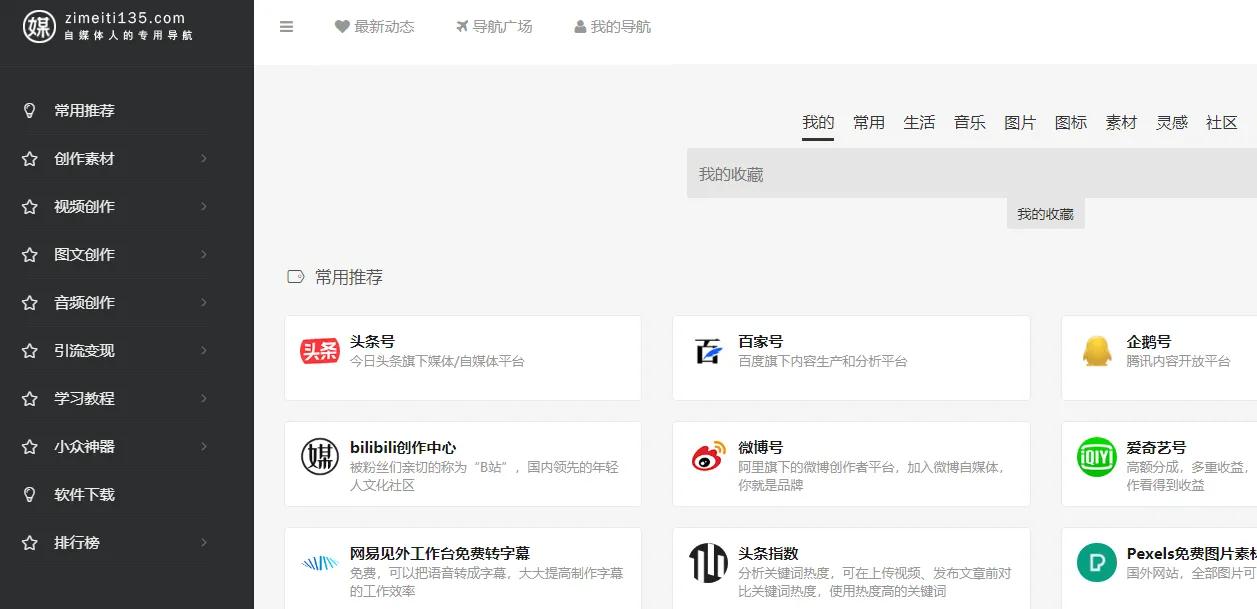Click the user icon beside 我的导航
1257x609 pixels.
coord(580,27)
